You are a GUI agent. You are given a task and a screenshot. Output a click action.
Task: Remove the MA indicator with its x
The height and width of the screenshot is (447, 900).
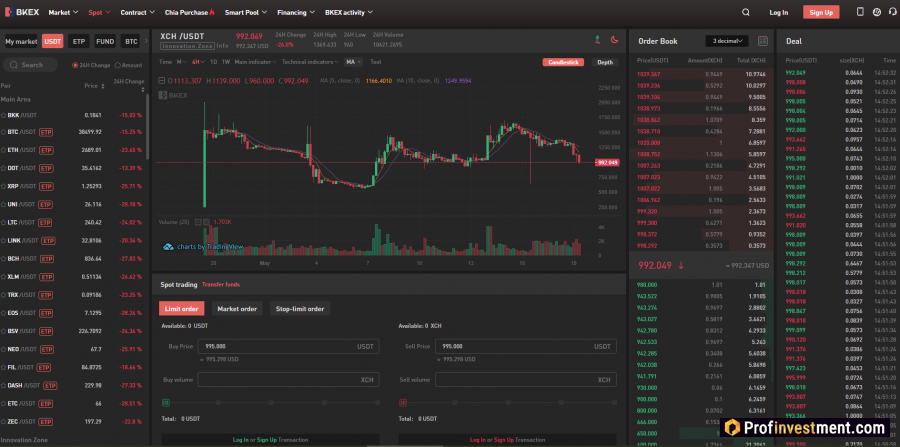click(359, 62)
